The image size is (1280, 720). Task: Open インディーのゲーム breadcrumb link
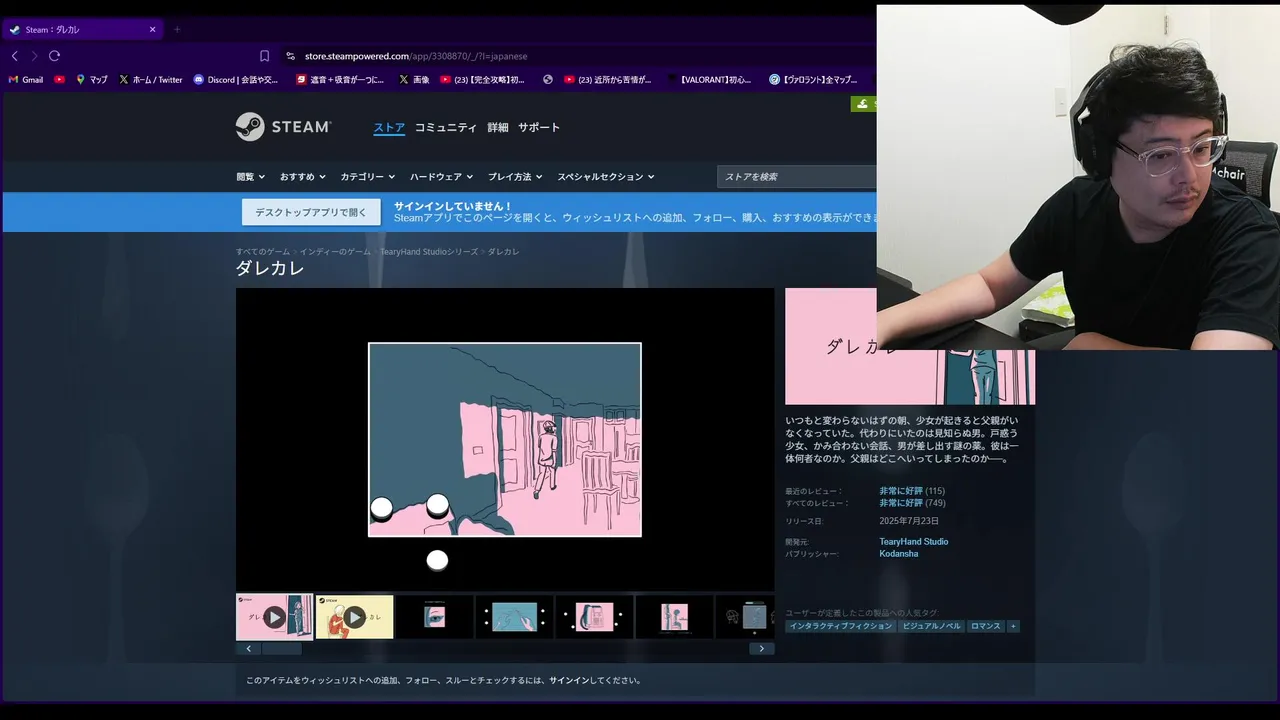(x=335, y=252)
